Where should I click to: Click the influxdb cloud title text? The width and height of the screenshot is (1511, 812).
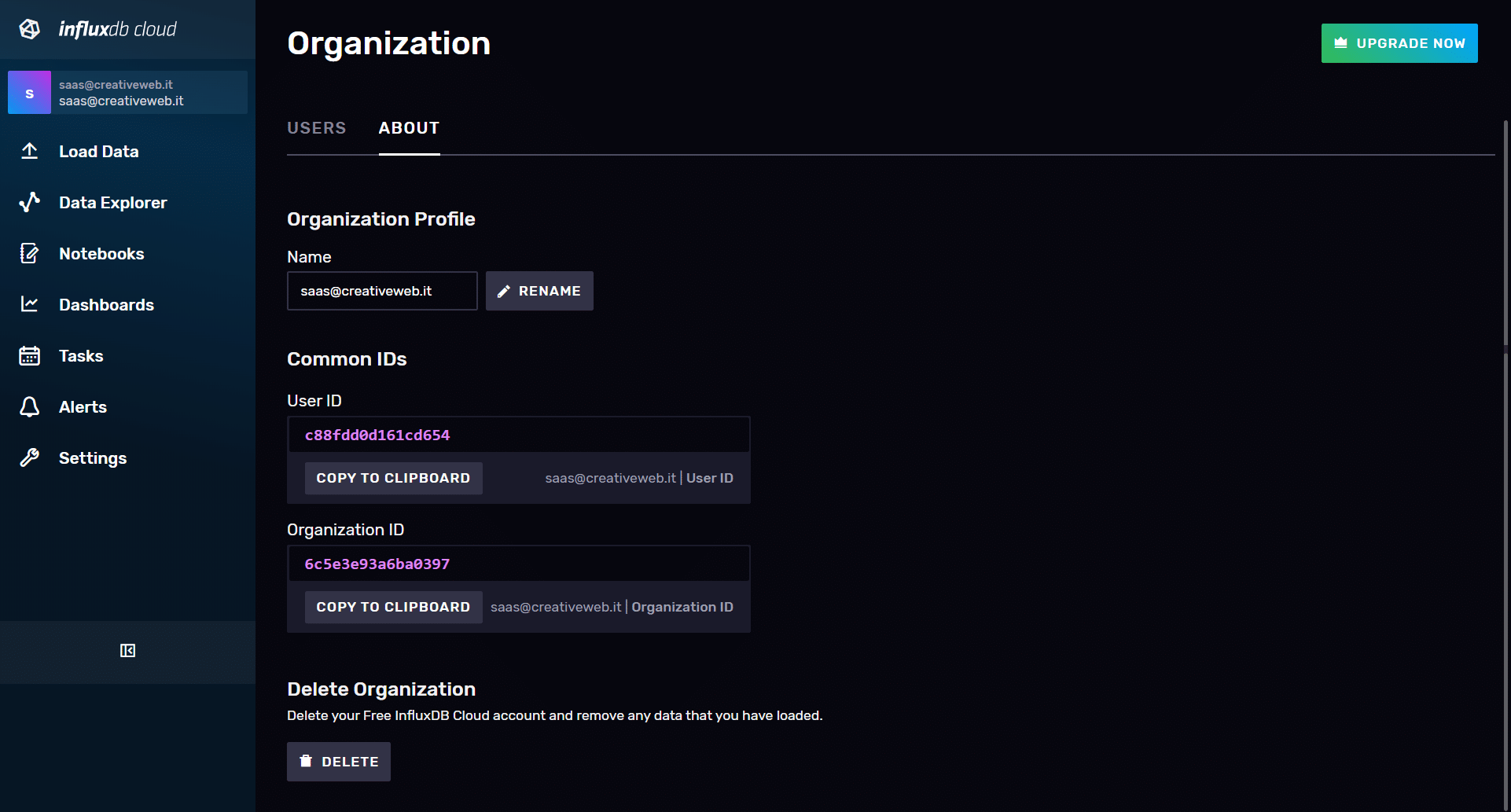point(118,29)
